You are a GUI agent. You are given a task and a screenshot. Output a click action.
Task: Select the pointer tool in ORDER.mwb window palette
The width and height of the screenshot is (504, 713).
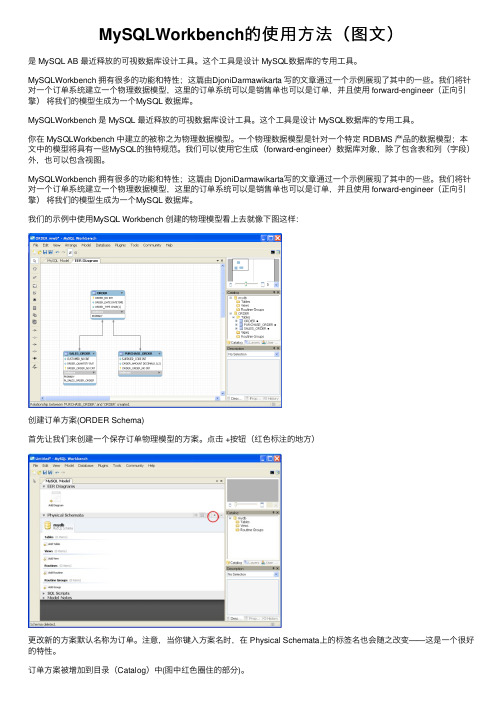pyautogui.click(x=35, y=261)
